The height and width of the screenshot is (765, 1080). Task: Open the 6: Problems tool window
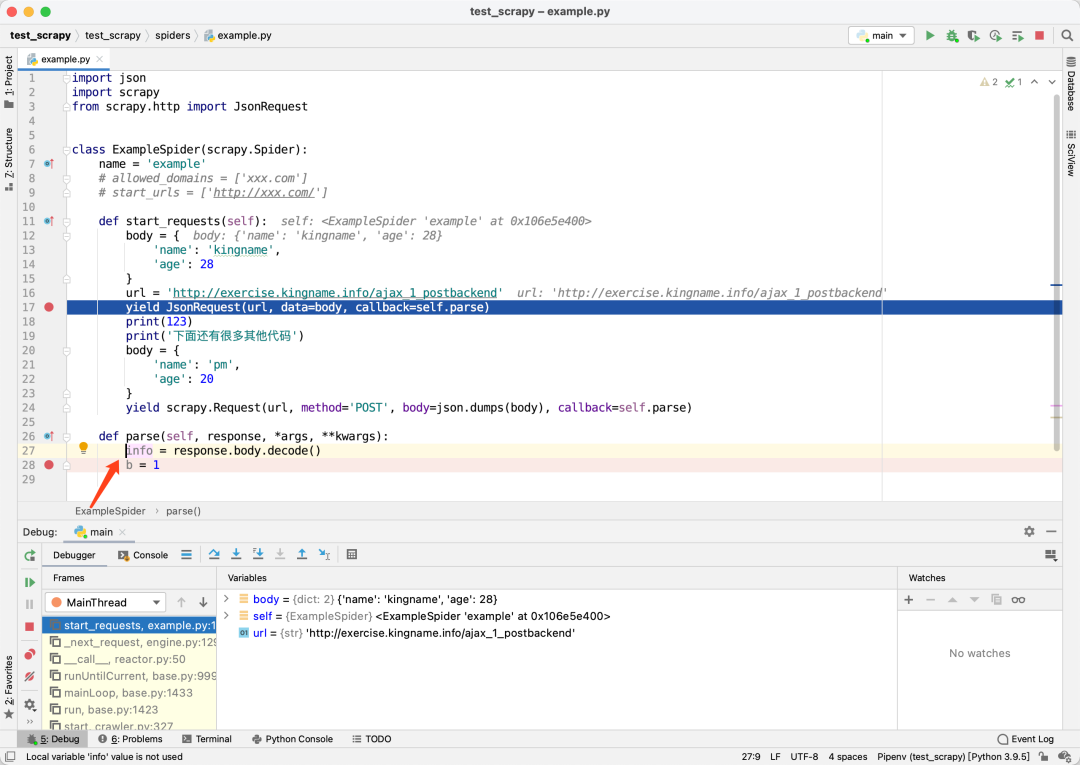point(130,739)
